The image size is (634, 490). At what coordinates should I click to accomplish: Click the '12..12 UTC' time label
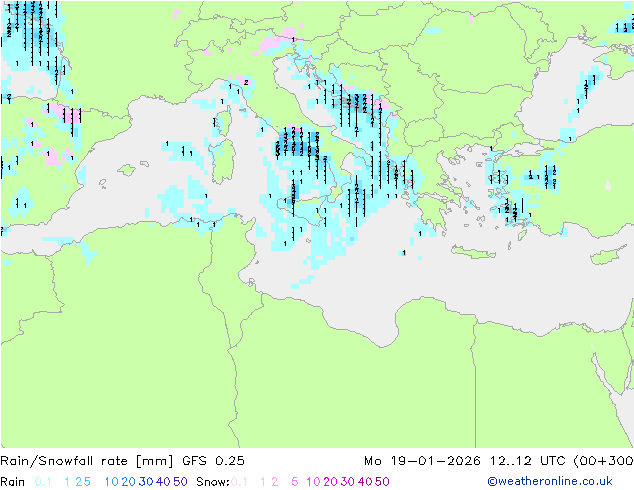[528, 461]
